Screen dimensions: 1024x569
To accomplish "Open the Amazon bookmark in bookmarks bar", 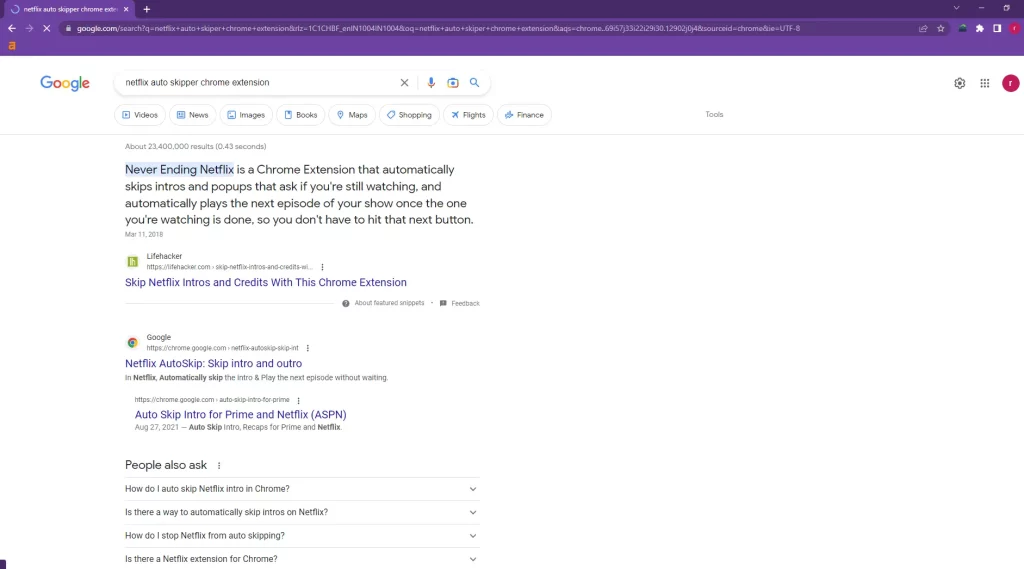I will coord(12,46).
